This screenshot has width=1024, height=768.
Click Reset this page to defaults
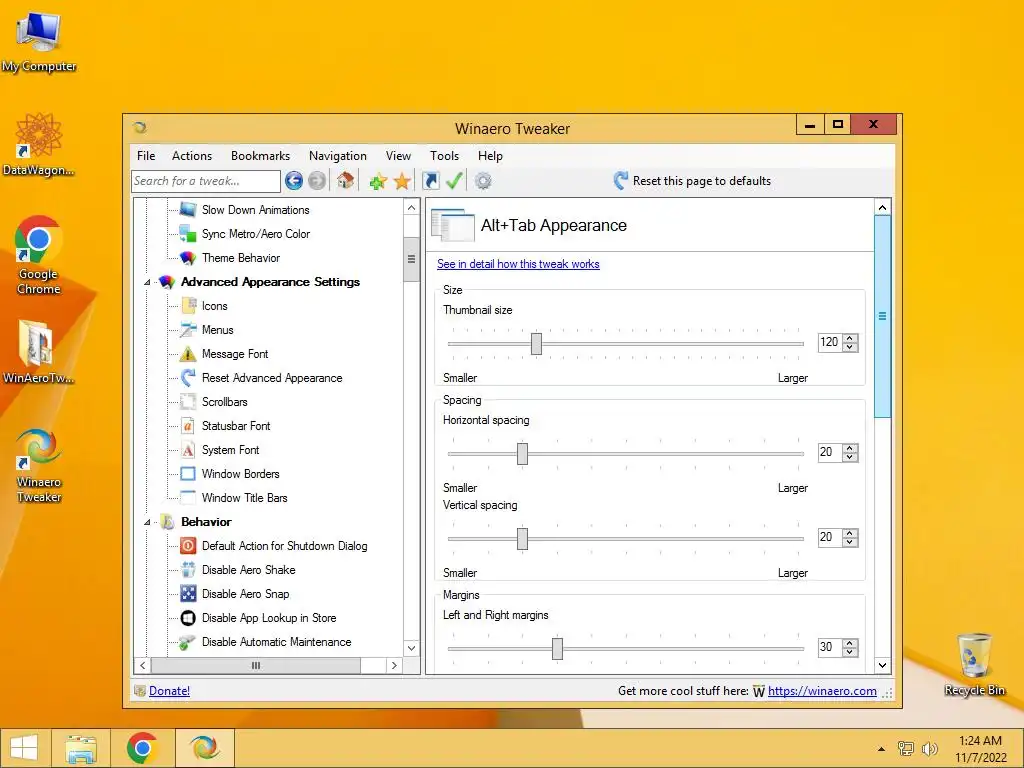click(x=692, y=181)
